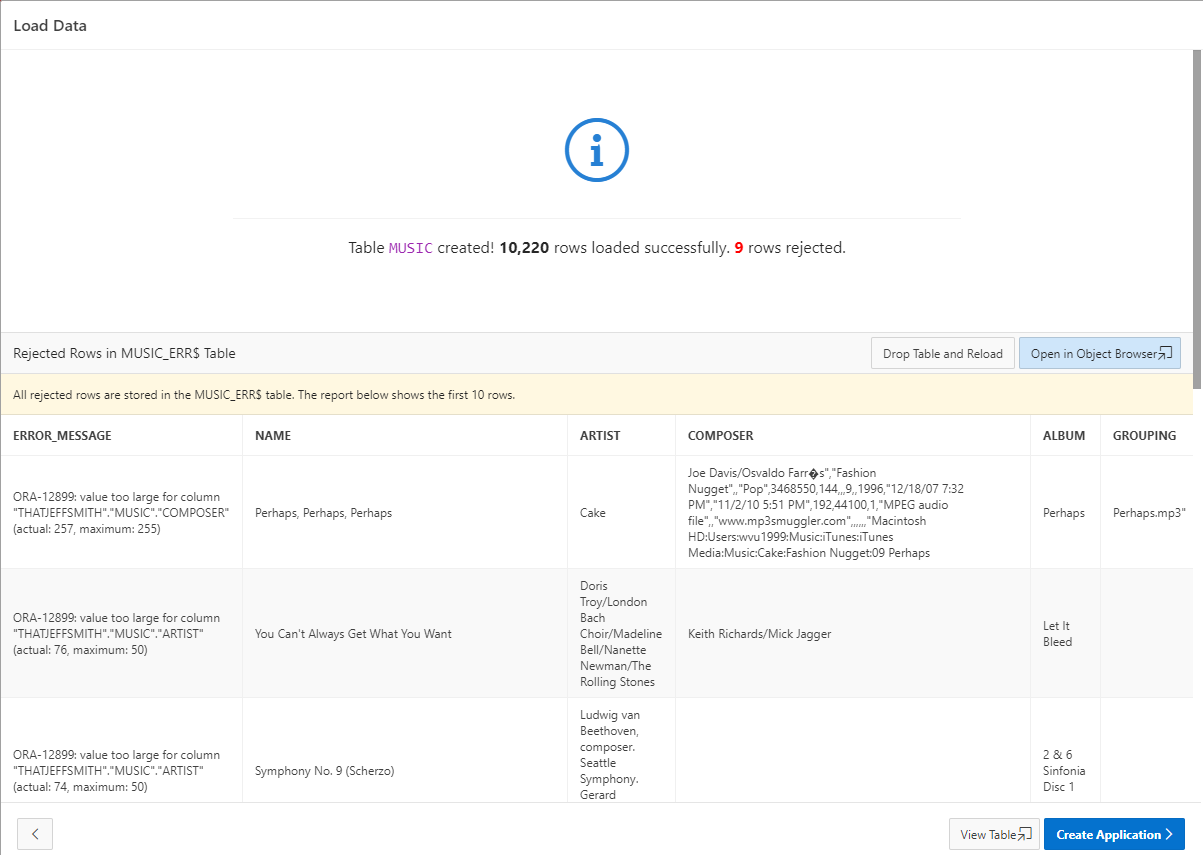
Task: Click the 'Joe Davis/Osvaldo Farr' composer cell
Action: coord(853,513)
